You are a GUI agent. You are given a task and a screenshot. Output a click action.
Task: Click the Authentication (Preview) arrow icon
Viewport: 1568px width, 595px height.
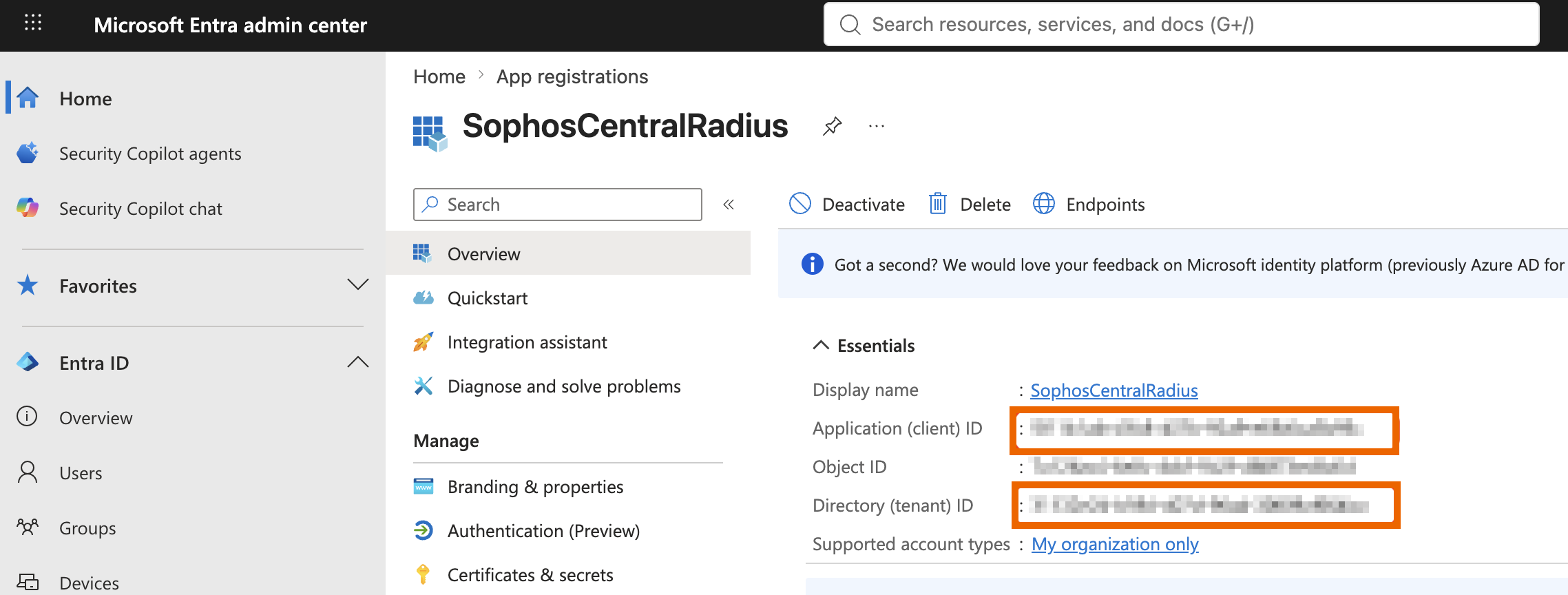[x=424, y=530]
